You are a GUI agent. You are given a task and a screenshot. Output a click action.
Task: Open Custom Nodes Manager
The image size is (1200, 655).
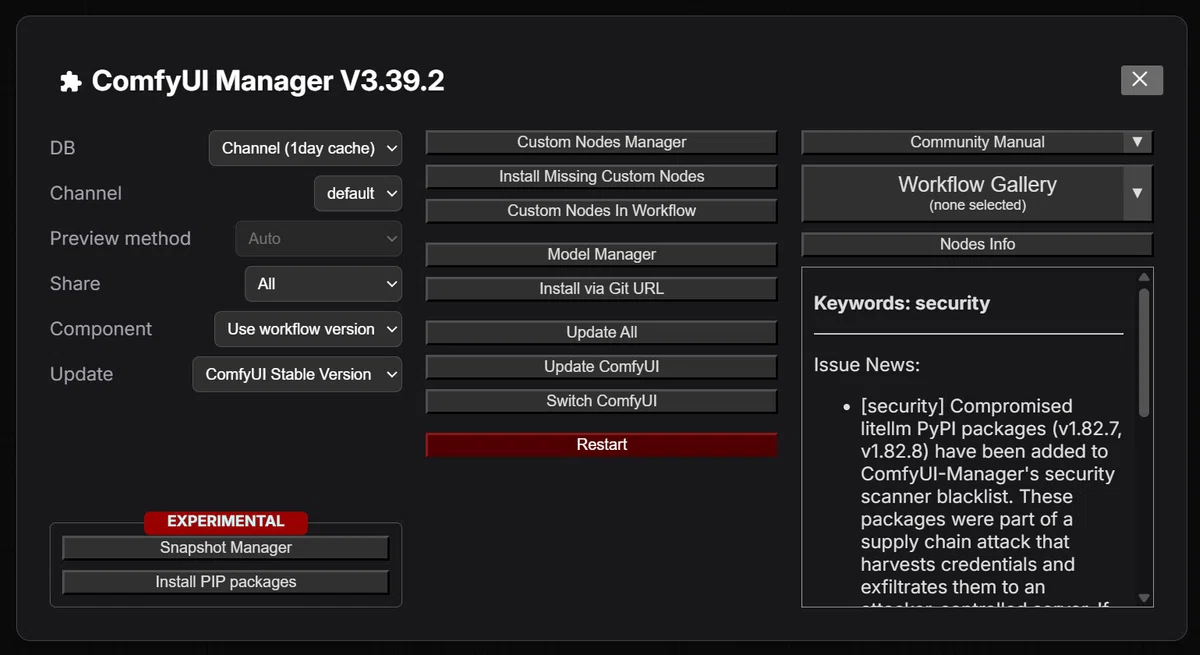602,142
